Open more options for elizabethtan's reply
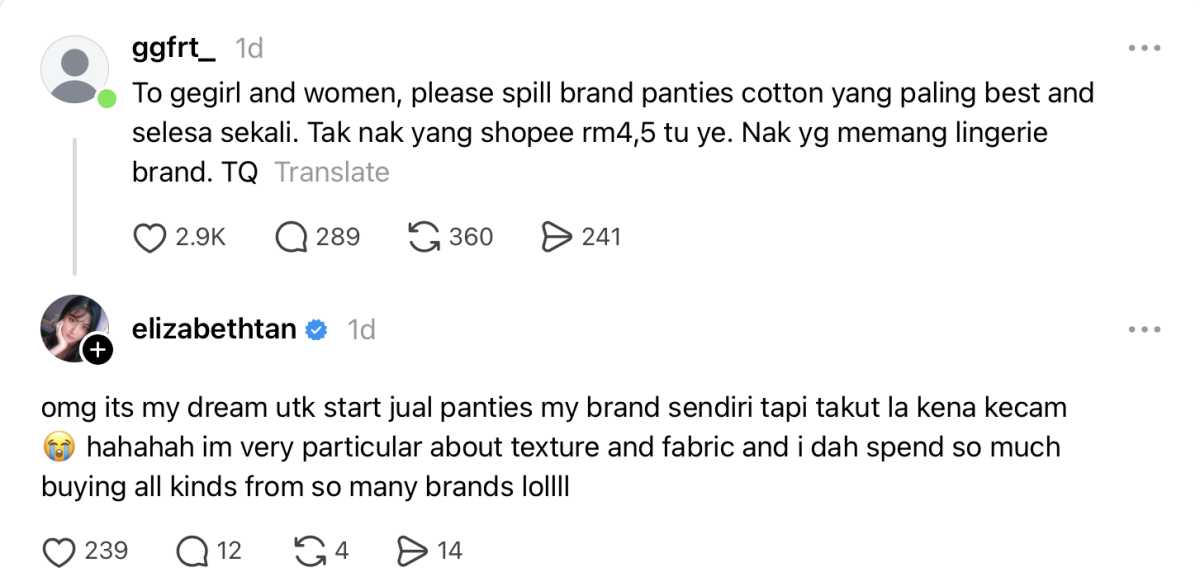This screenshot has height=577, width=1200. point(1143,329)
